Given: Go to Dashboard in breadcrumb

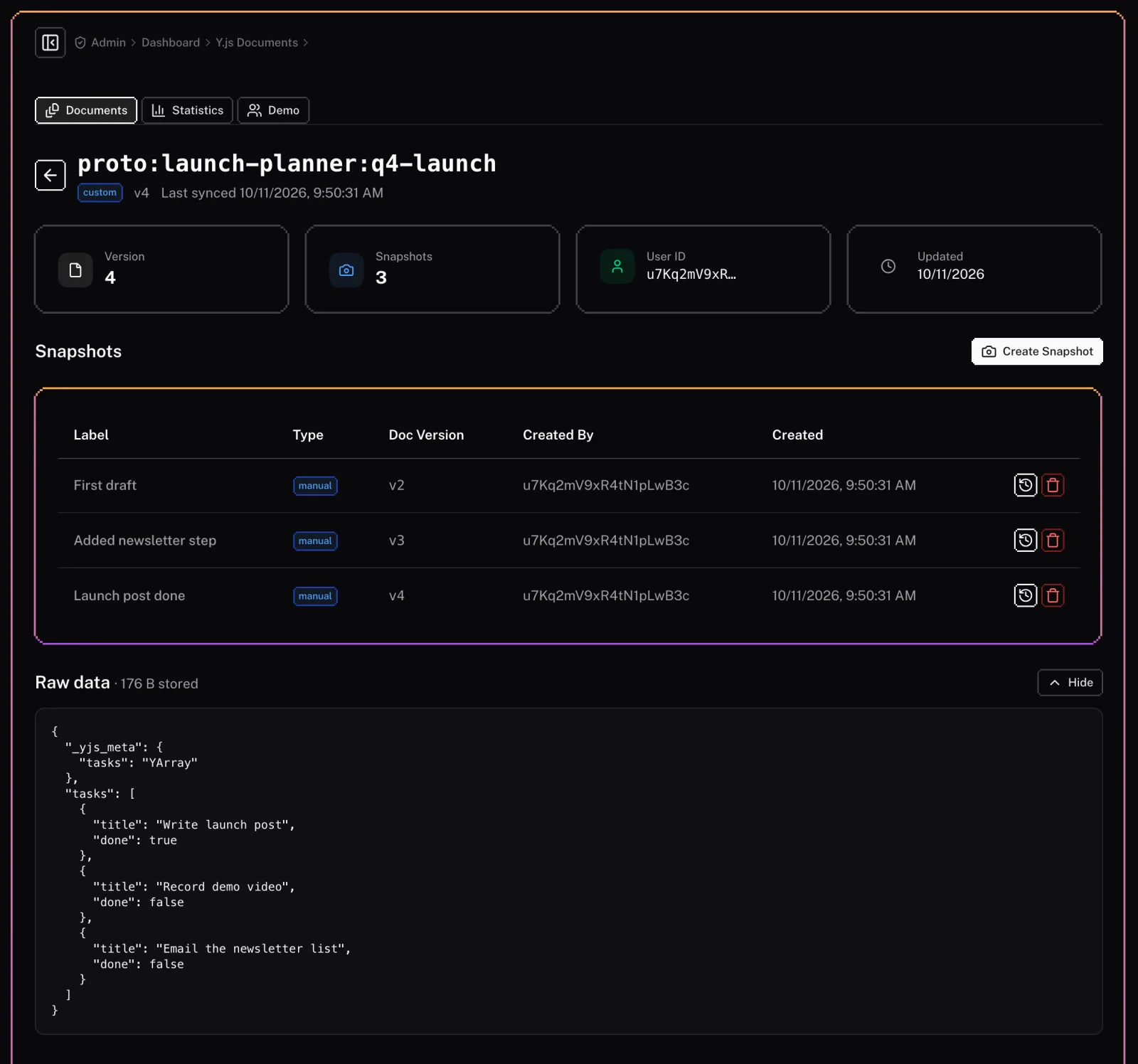Looking at the screenshot, I should 171,43.
